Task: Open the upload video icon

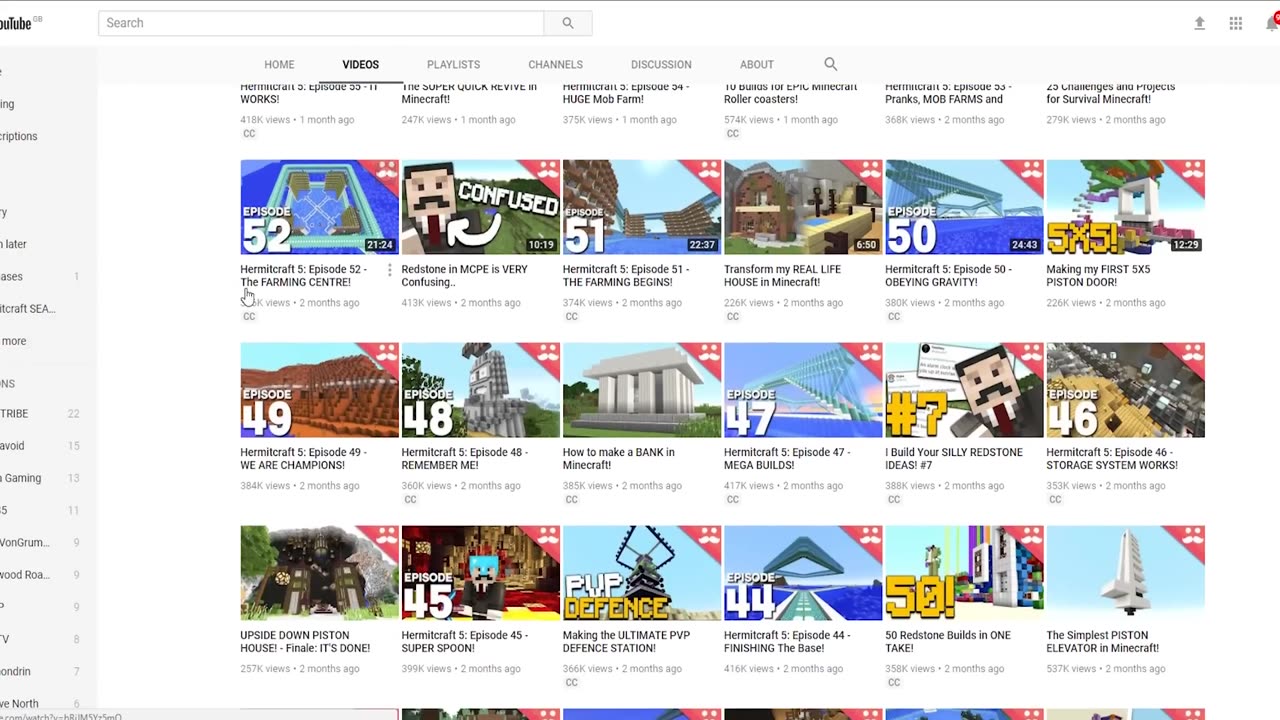Action: click(x=1199, y=23)
